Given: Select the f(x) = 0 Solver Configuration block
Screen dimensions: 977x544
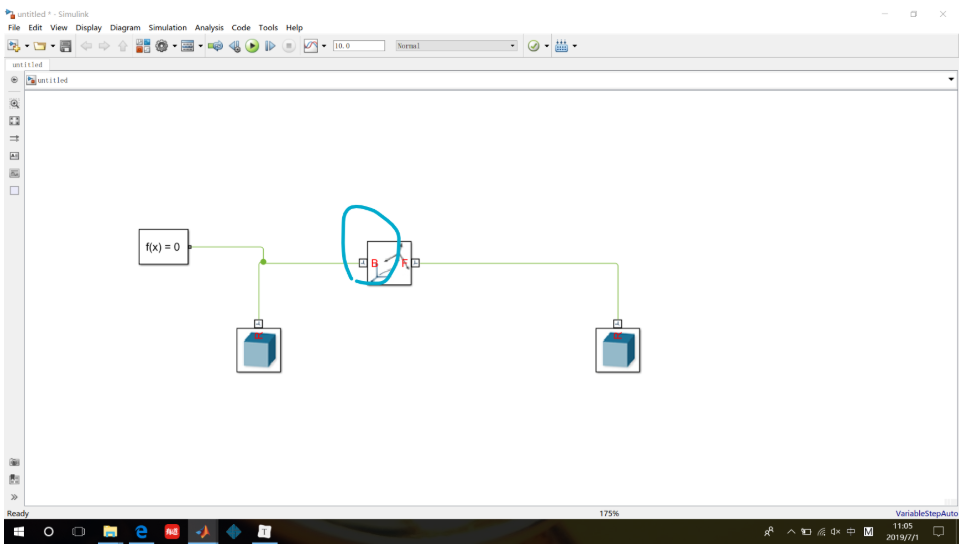Looking at the screenshot, I should [x=163, y=247].
